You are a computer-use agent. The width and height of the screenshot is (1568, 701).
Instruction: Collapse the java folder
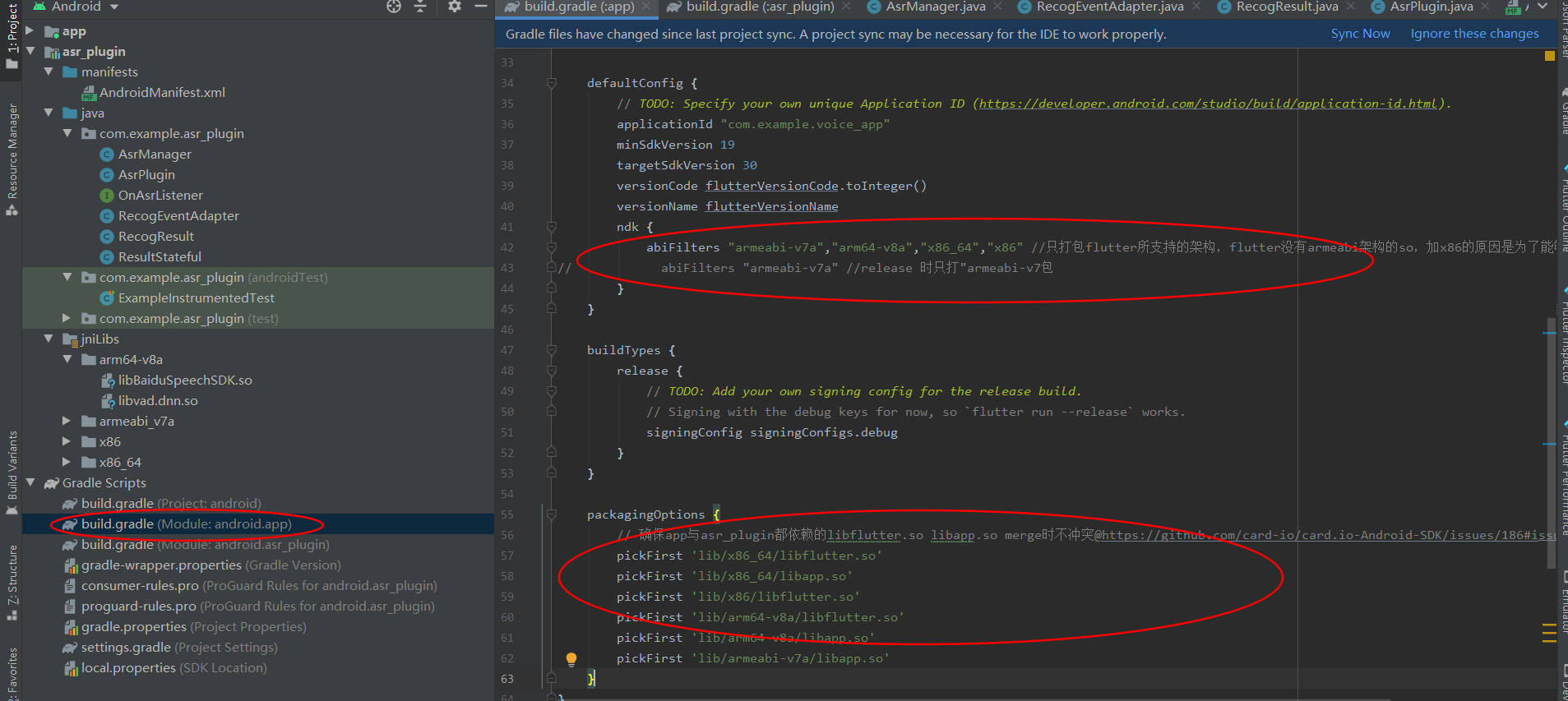[49, 113]
